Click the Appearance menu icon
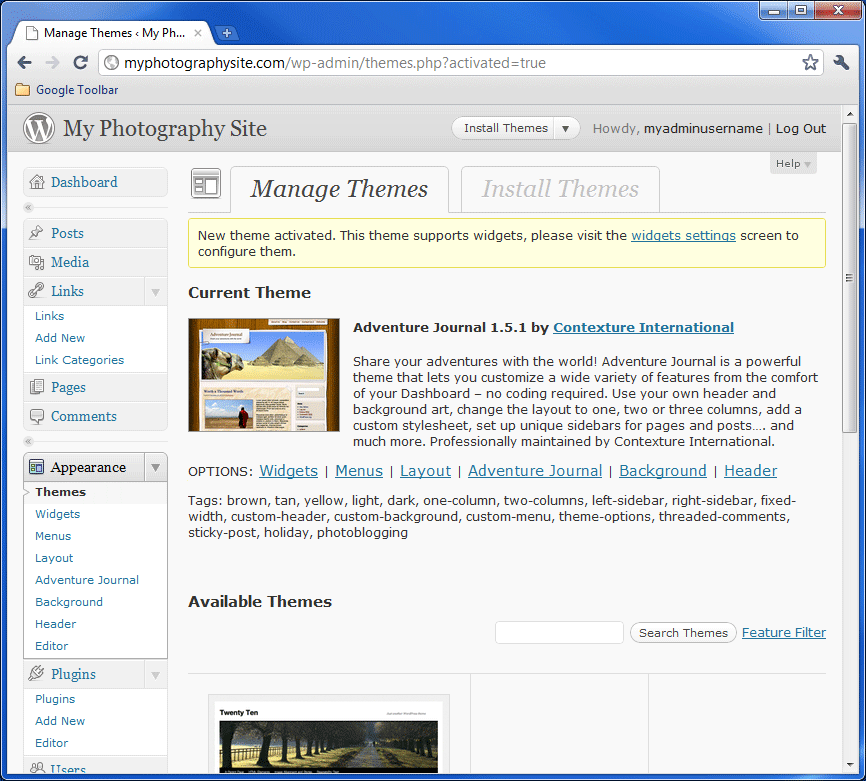This screenshot has height=781, width=866. (36, 467)
